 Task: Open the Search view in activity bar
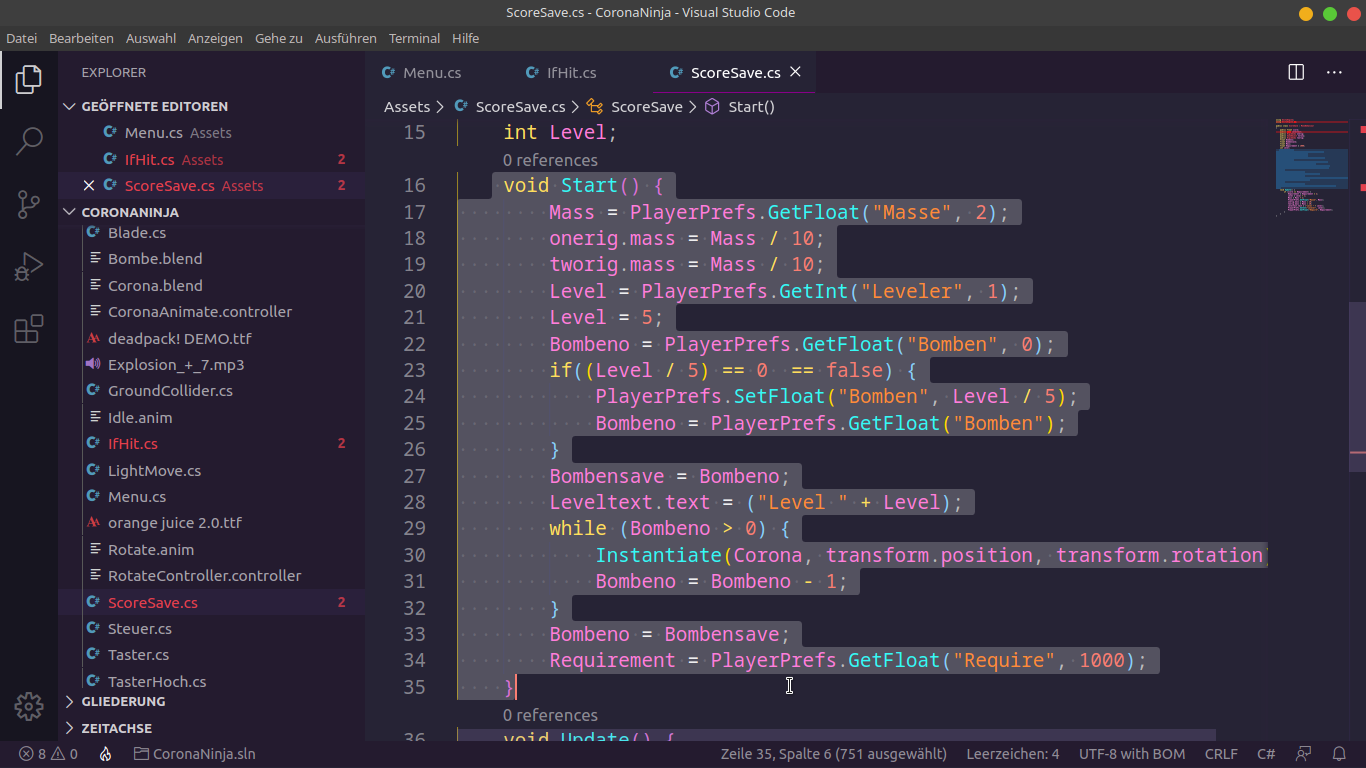pyautogui.click(x=29, y=141)
